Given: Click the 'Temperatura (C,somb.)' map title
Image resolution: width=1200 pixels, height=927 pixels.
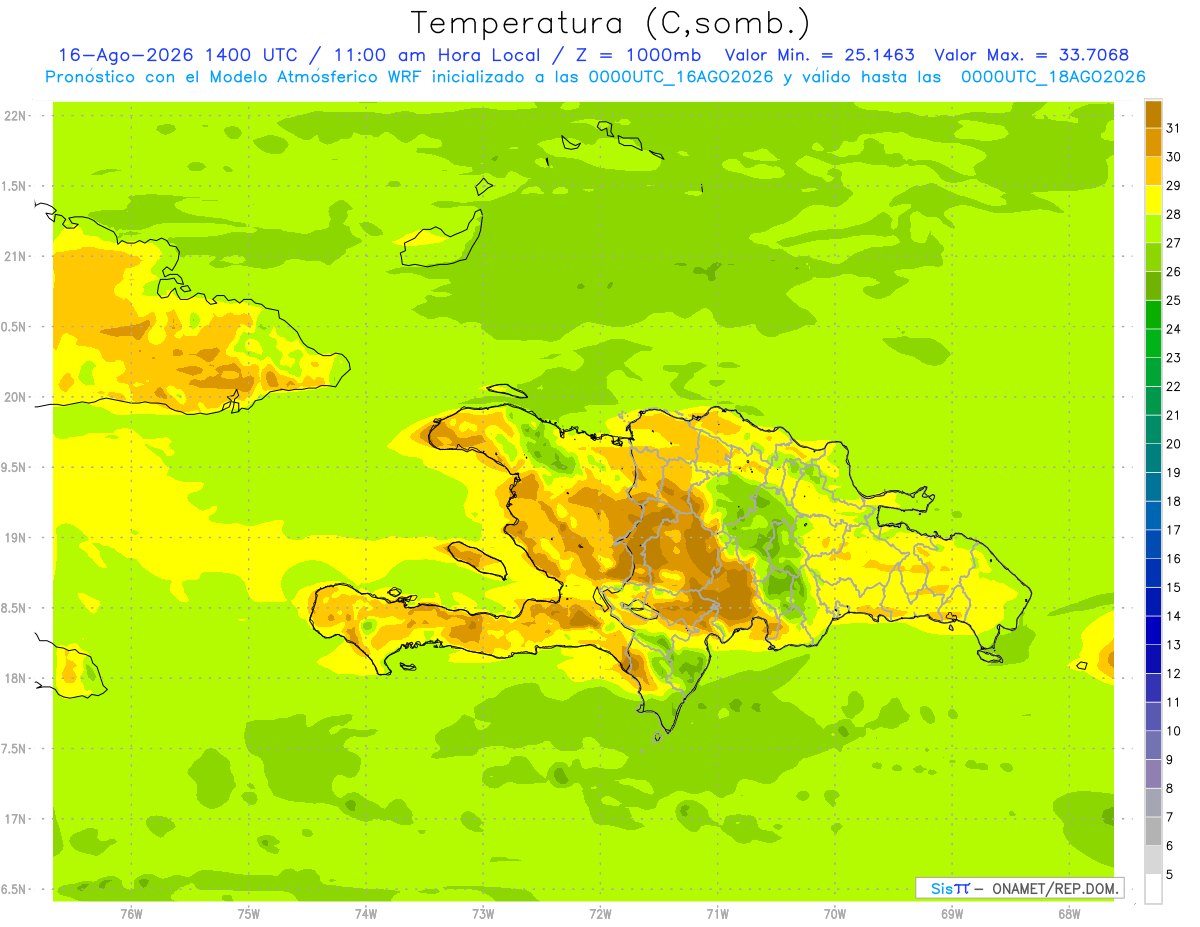Looking at the screenshot, I should coord(611,23).
